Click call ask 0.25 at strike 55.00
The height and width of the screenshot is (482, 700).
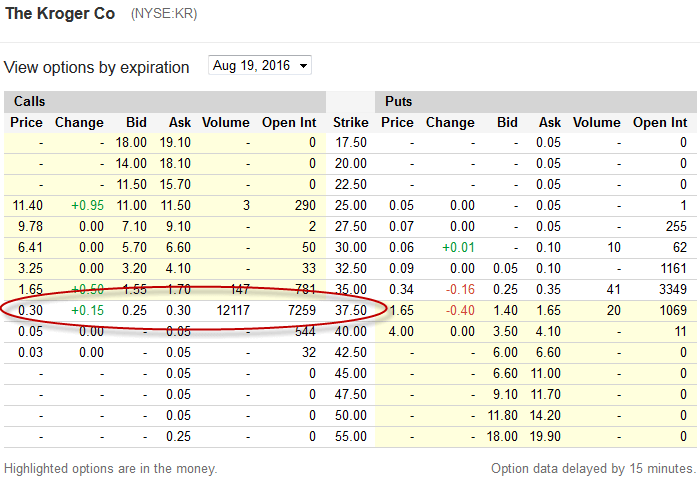(179, 436)
